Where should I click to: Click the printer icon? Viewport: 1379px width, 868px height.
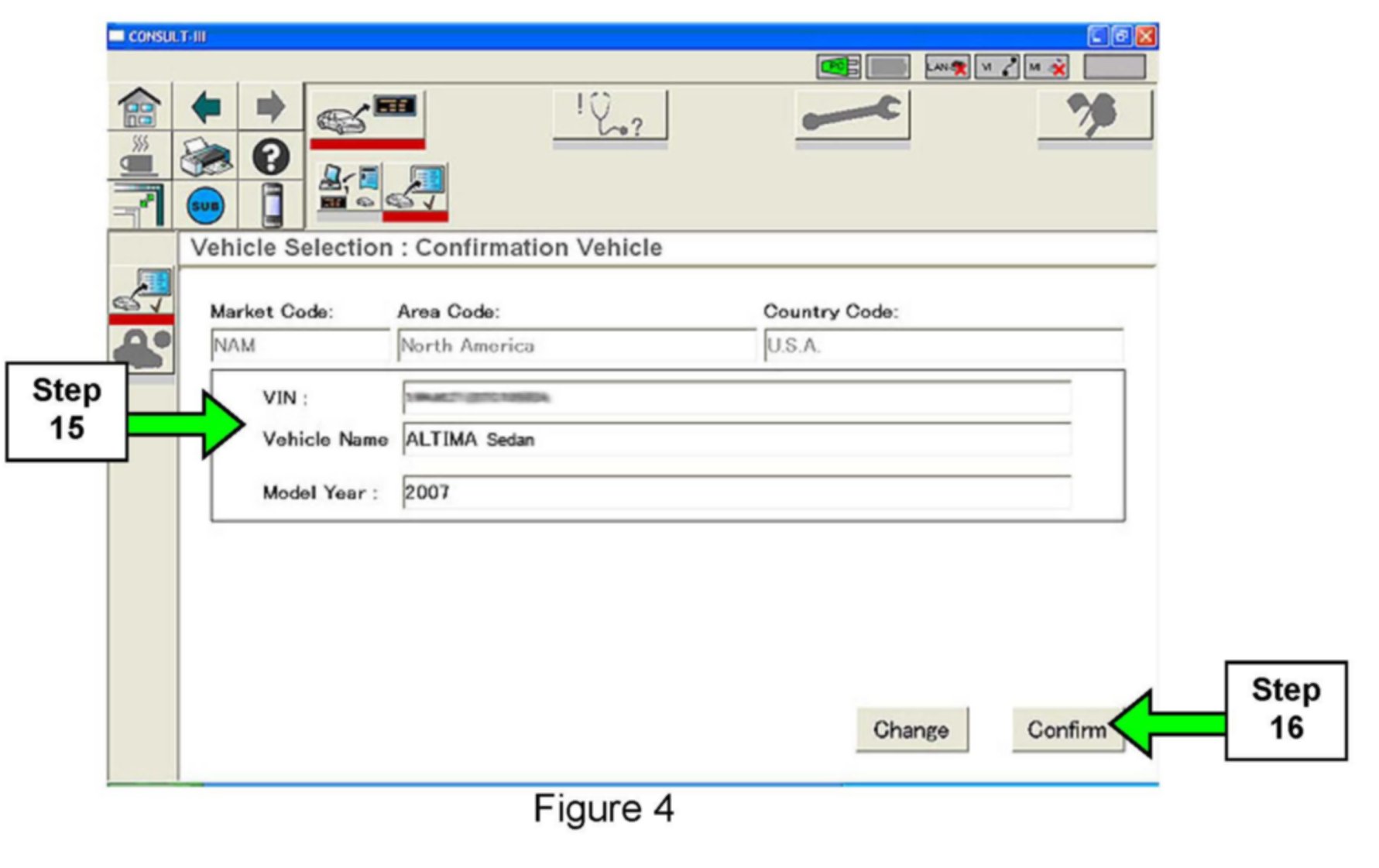point(206,156)
